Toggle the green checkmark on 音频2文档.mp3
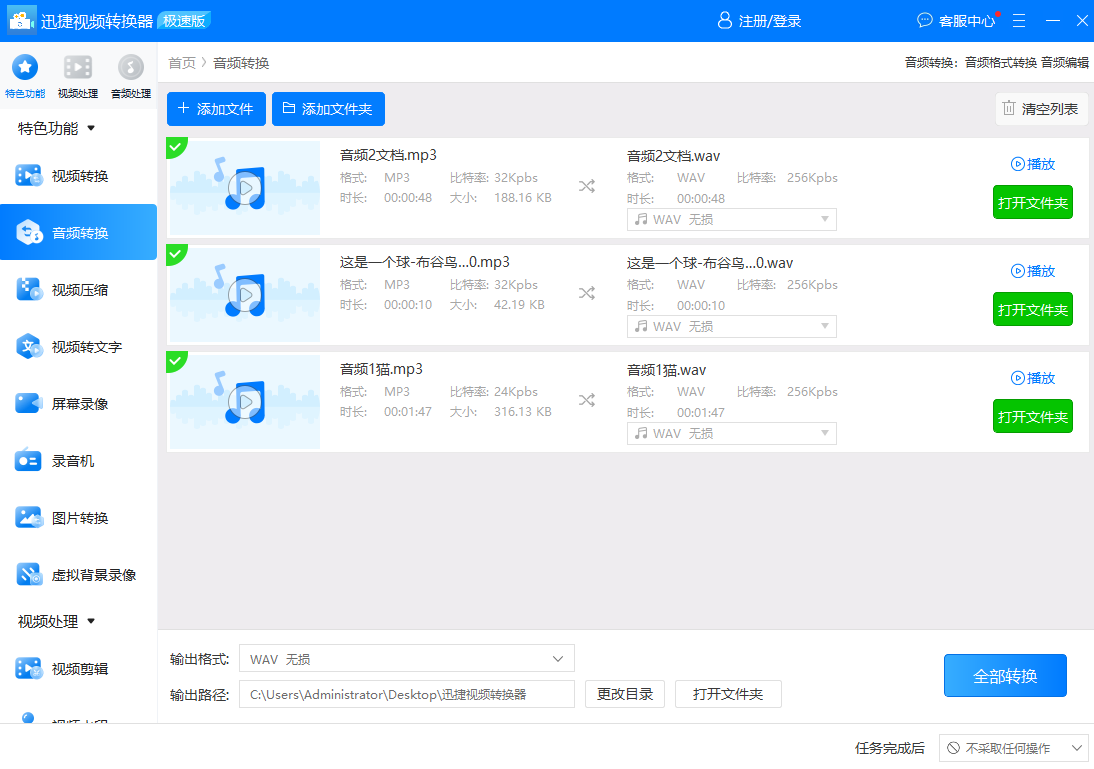 pyautogui.click(x=176, y=147)
